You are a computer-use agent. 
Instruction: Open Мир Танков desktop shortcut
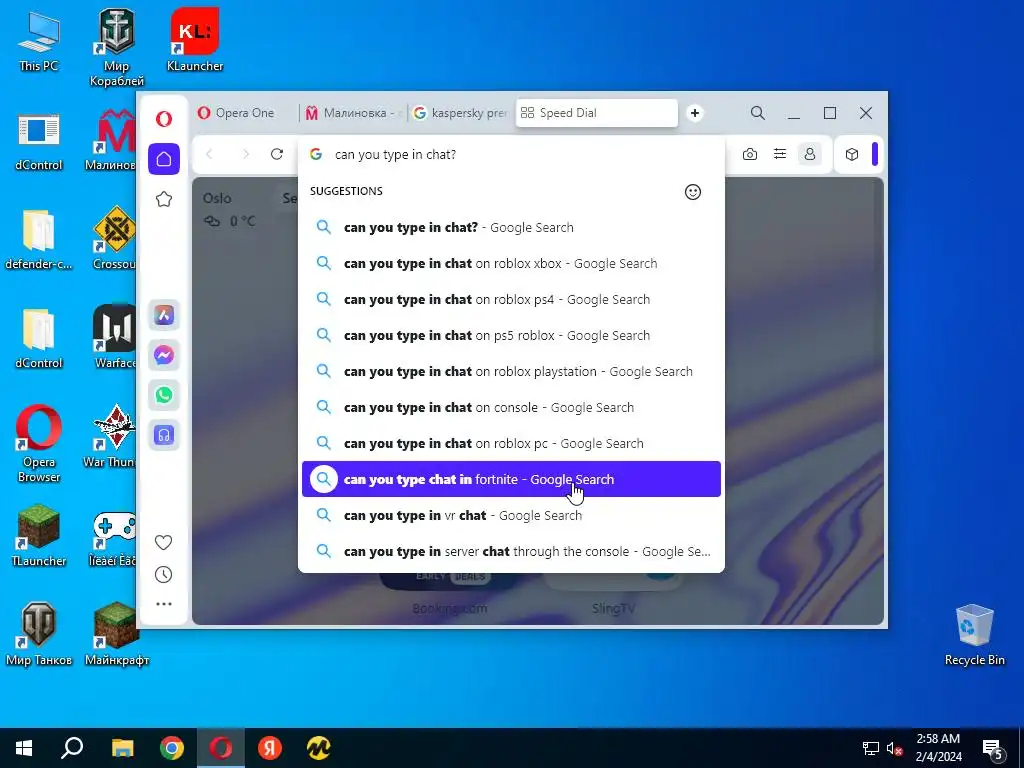click(39, 635)
